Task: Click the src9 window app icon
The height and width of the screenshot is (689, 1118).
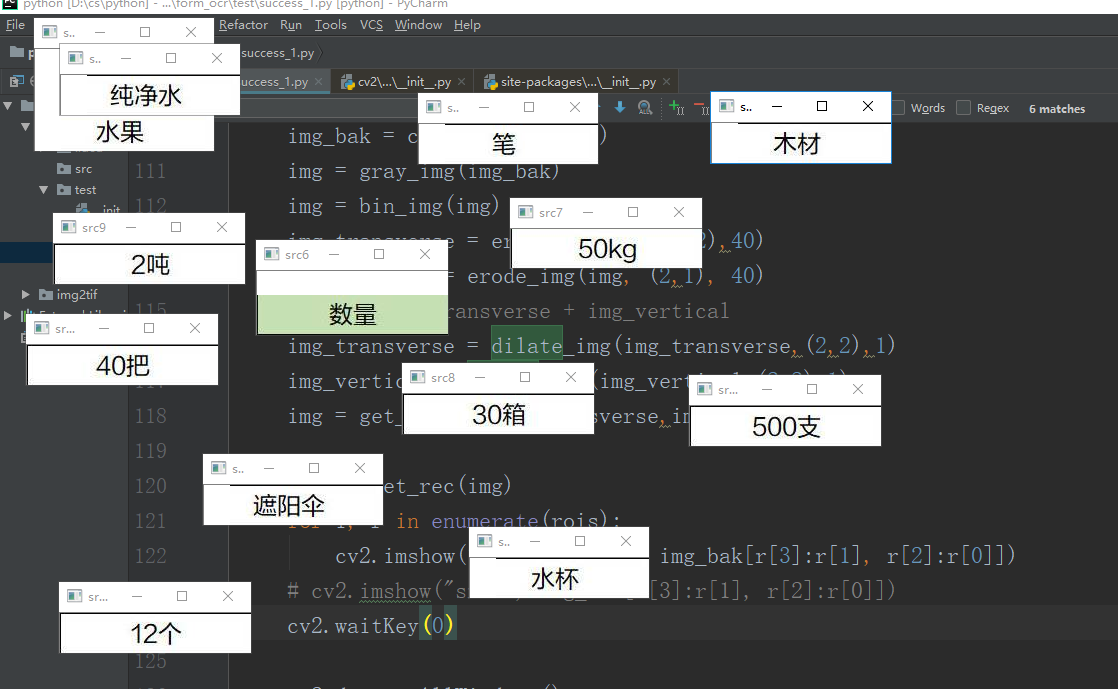Action: tap(68, 227)
